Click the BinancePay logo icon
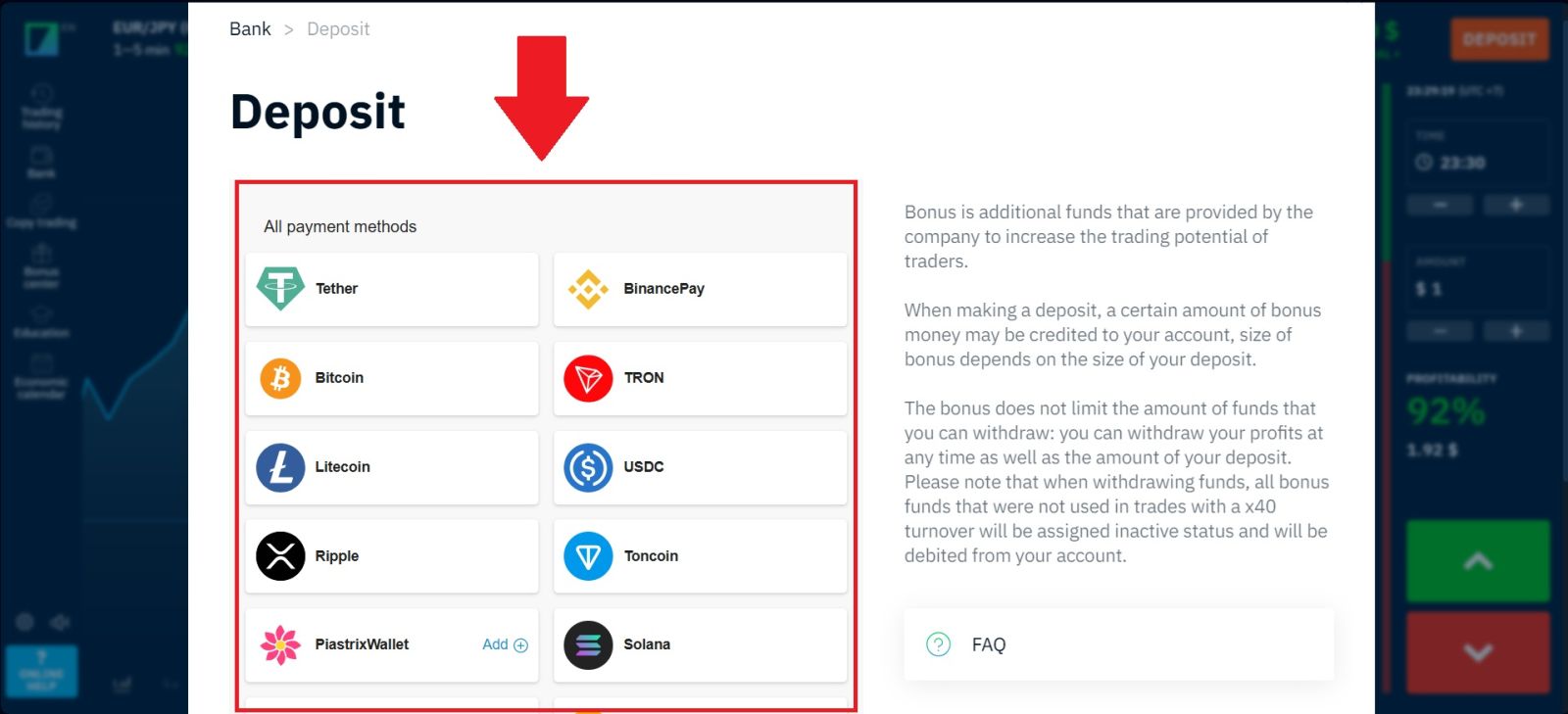Image resolution: width=1568 pixels, height=714 pixels. tap(588, 289)
